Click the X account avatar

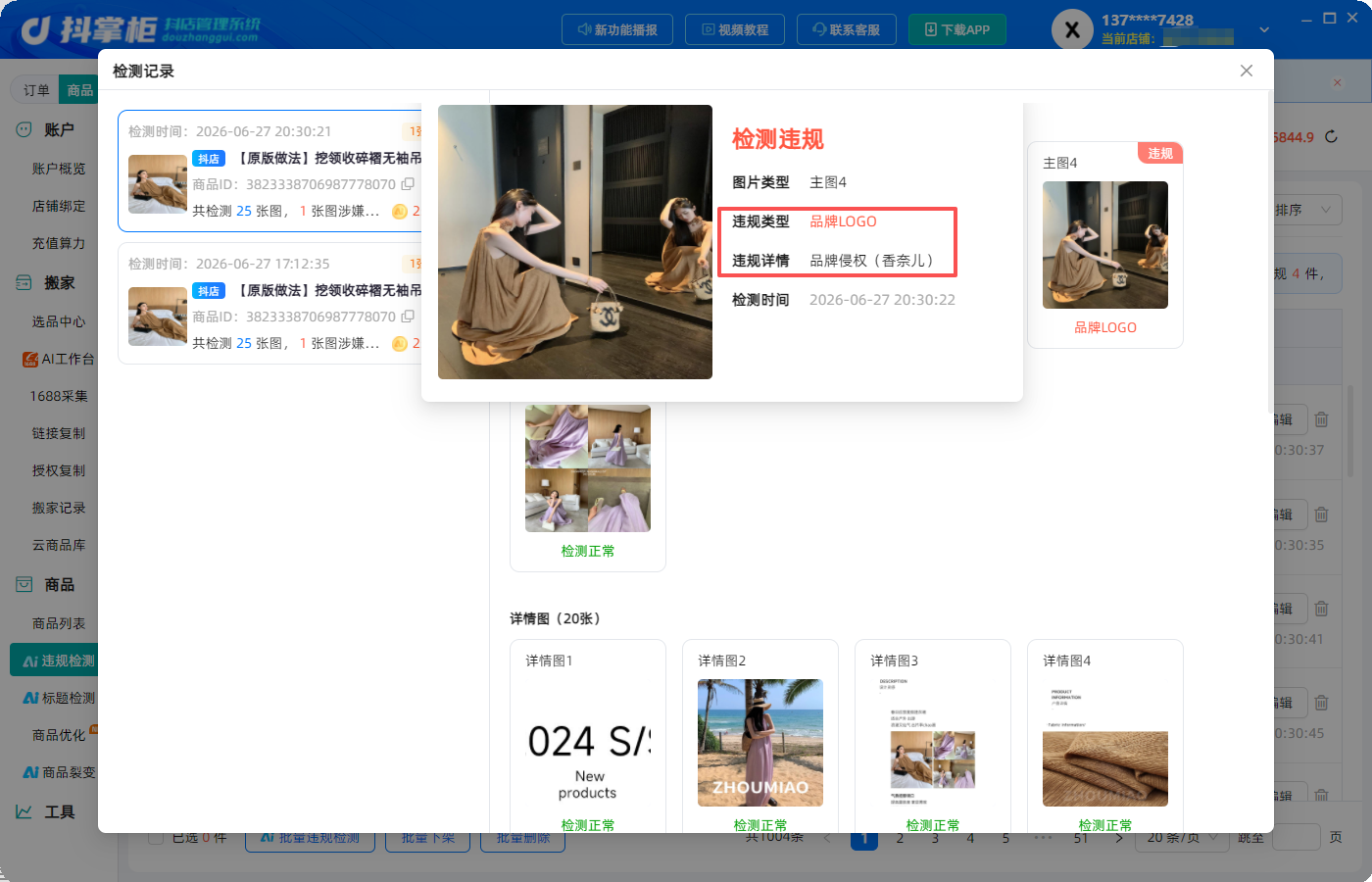[1072, 30]
